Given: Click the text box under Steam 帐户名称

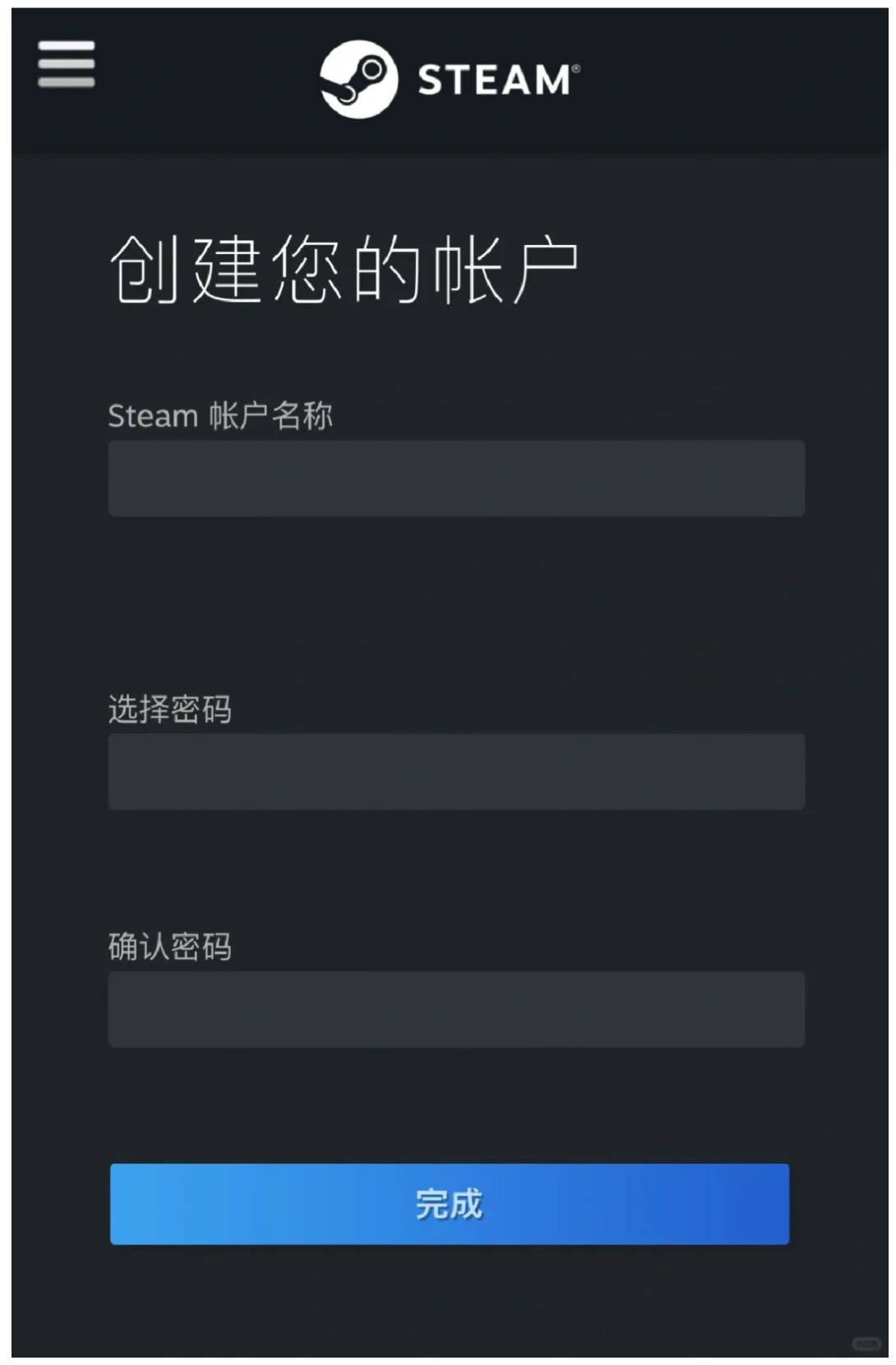Looking at the screenshot, I should click(x=456, y=479).
